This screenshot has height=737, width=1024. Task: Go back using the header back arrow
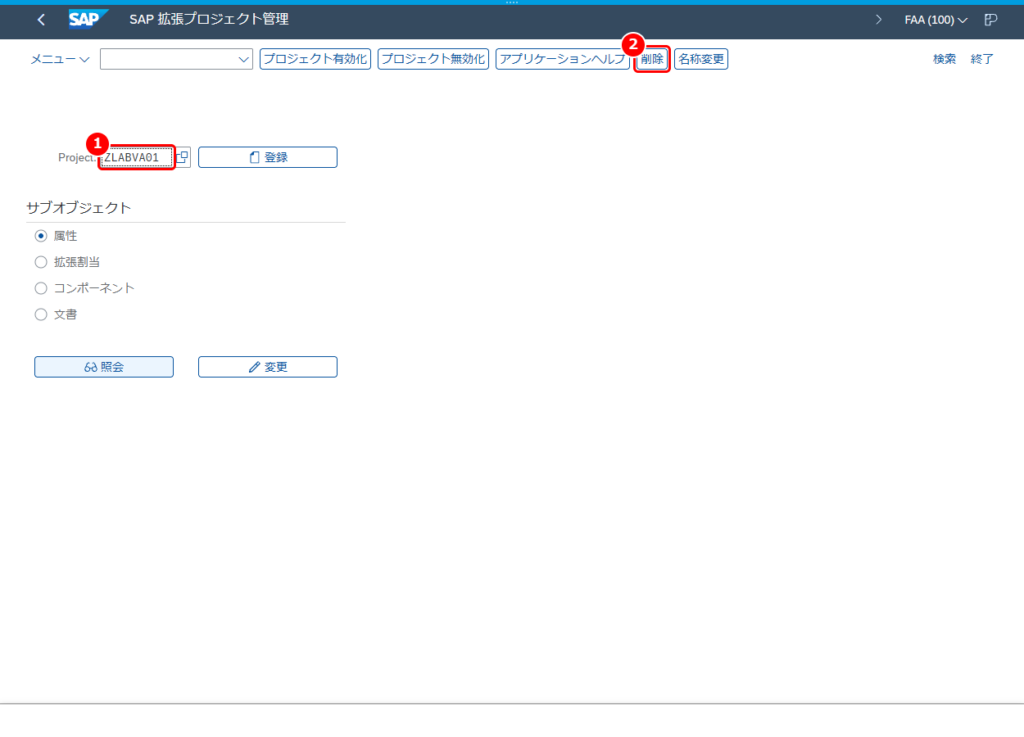41,20
